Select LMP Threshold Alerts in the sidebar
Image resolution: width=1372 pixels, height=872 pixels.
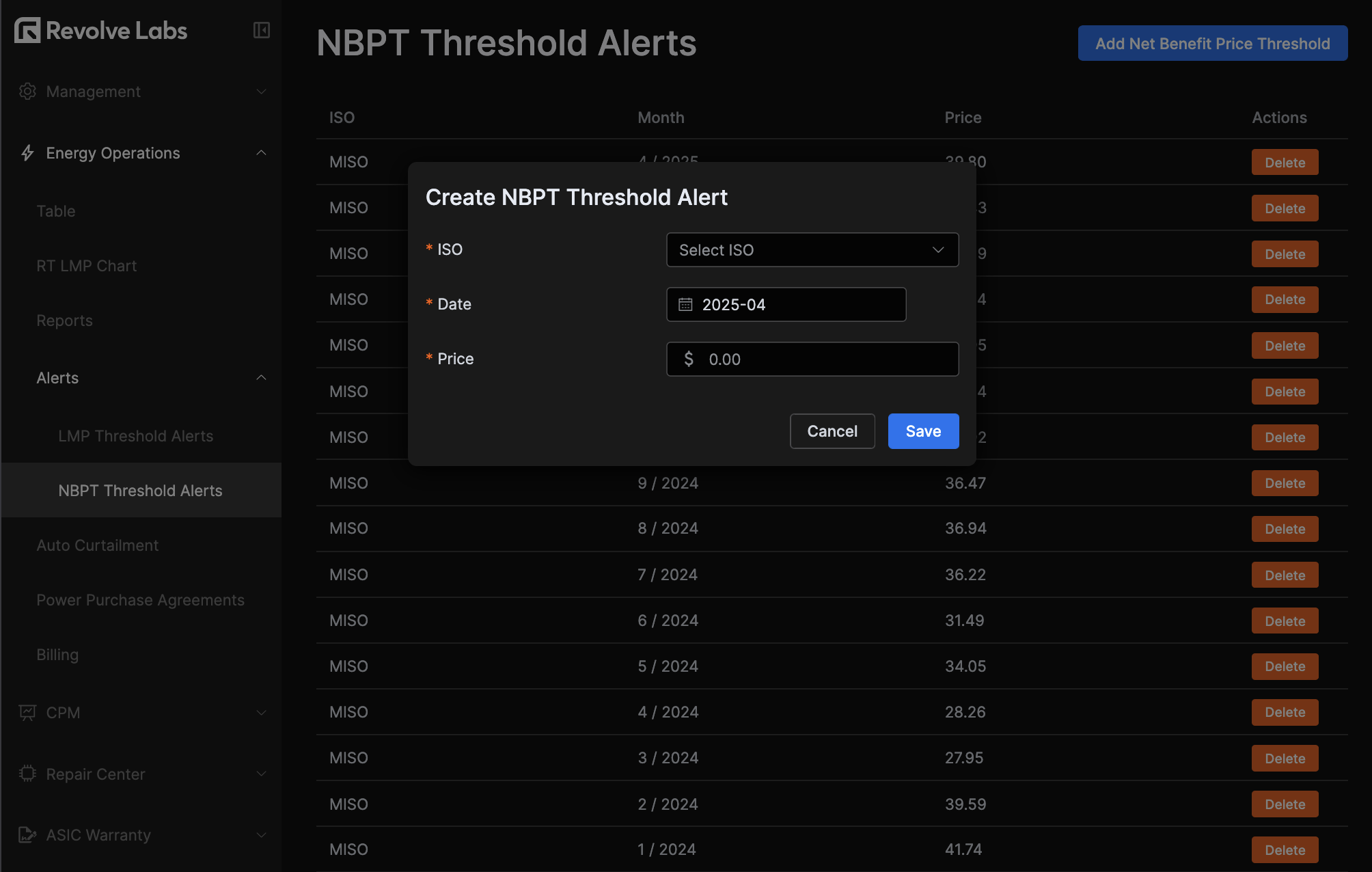point(136,435)
